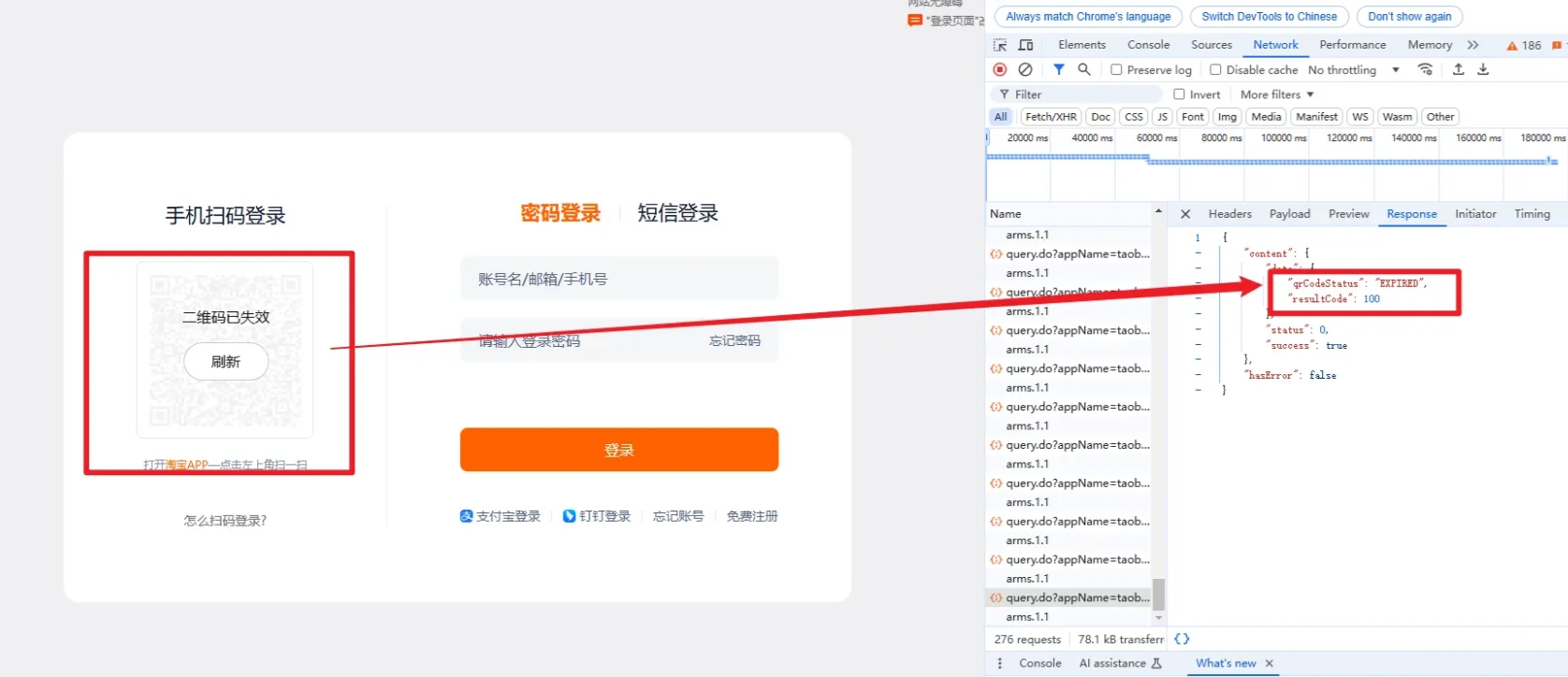Click the export HAR download icon

1483,69
